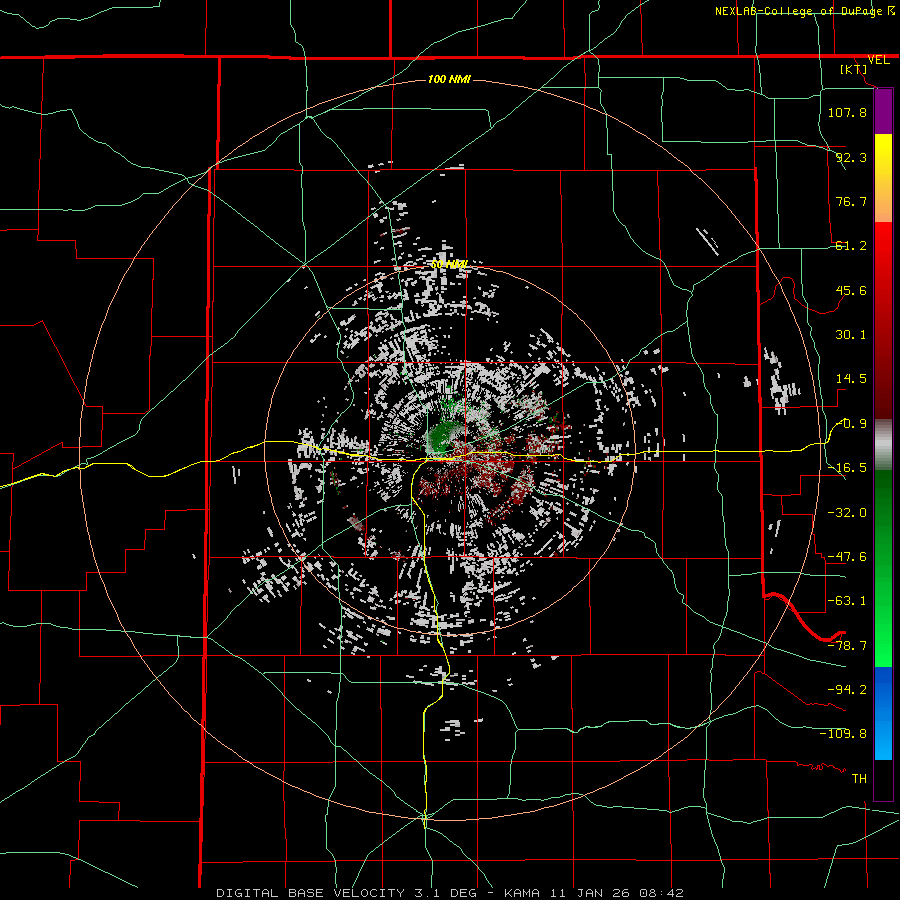Viewport: 900px width, 900px height.
Task: Click the 107.8 value on velocity scale
Action: pos(847,112)
